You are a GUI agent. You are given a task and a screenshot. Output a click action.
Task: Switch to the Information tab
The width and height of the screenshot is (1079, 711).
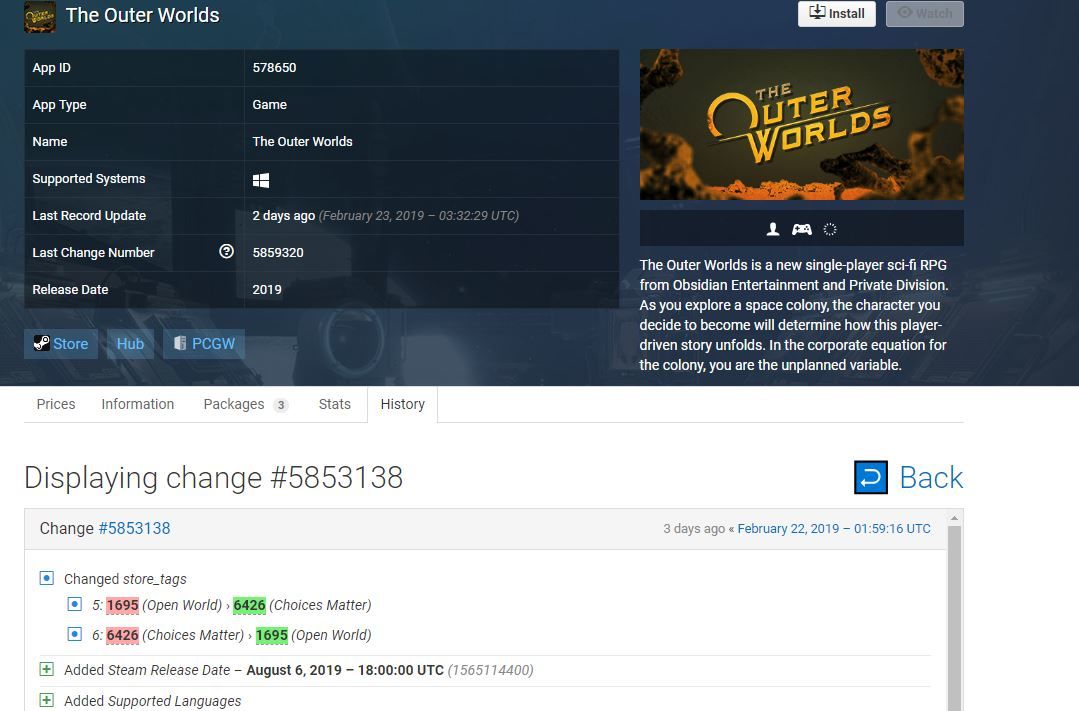[x=138, y=404]
